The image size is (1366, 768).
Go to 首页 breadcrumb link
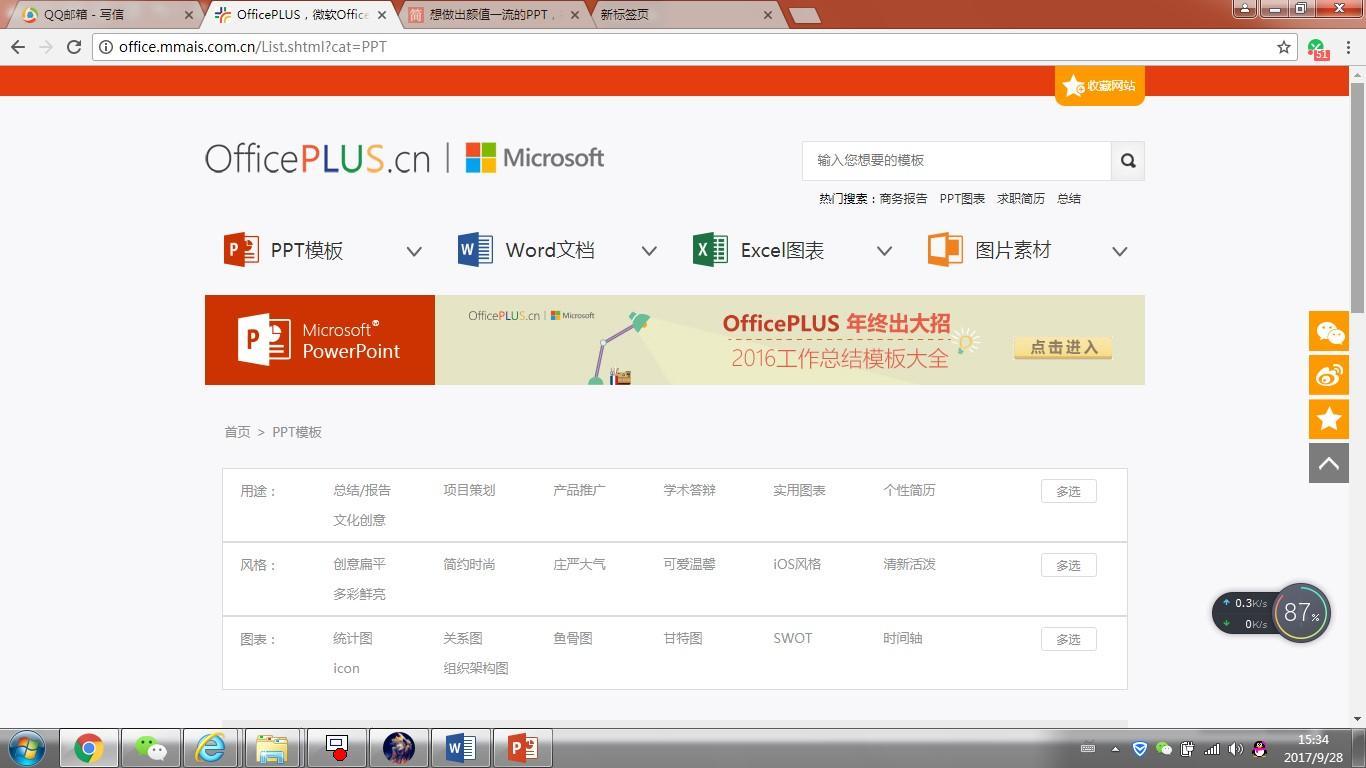click(x=237, y=432)
